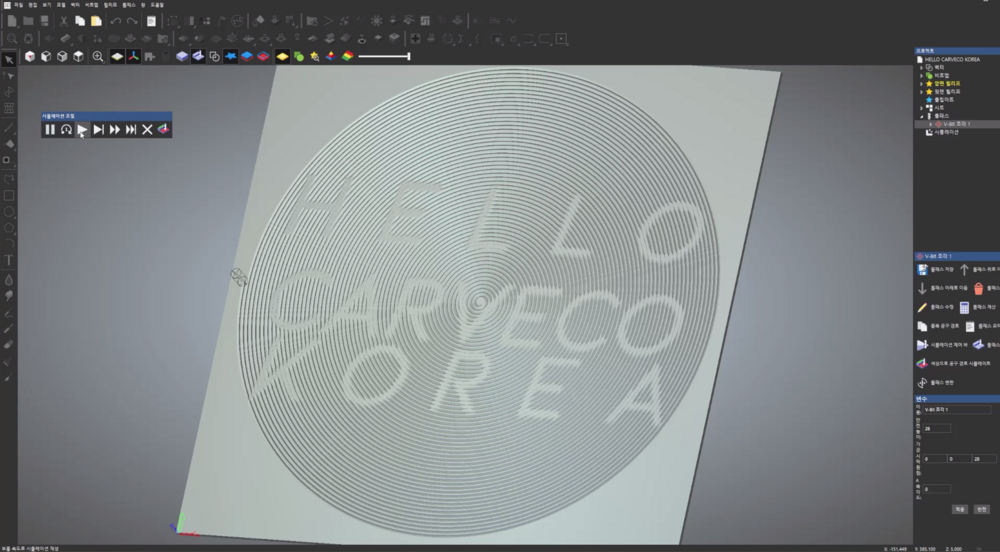The image size is (1000, 552).
Task: Skip the simulation to the end
Action: (x=131, y=129)
